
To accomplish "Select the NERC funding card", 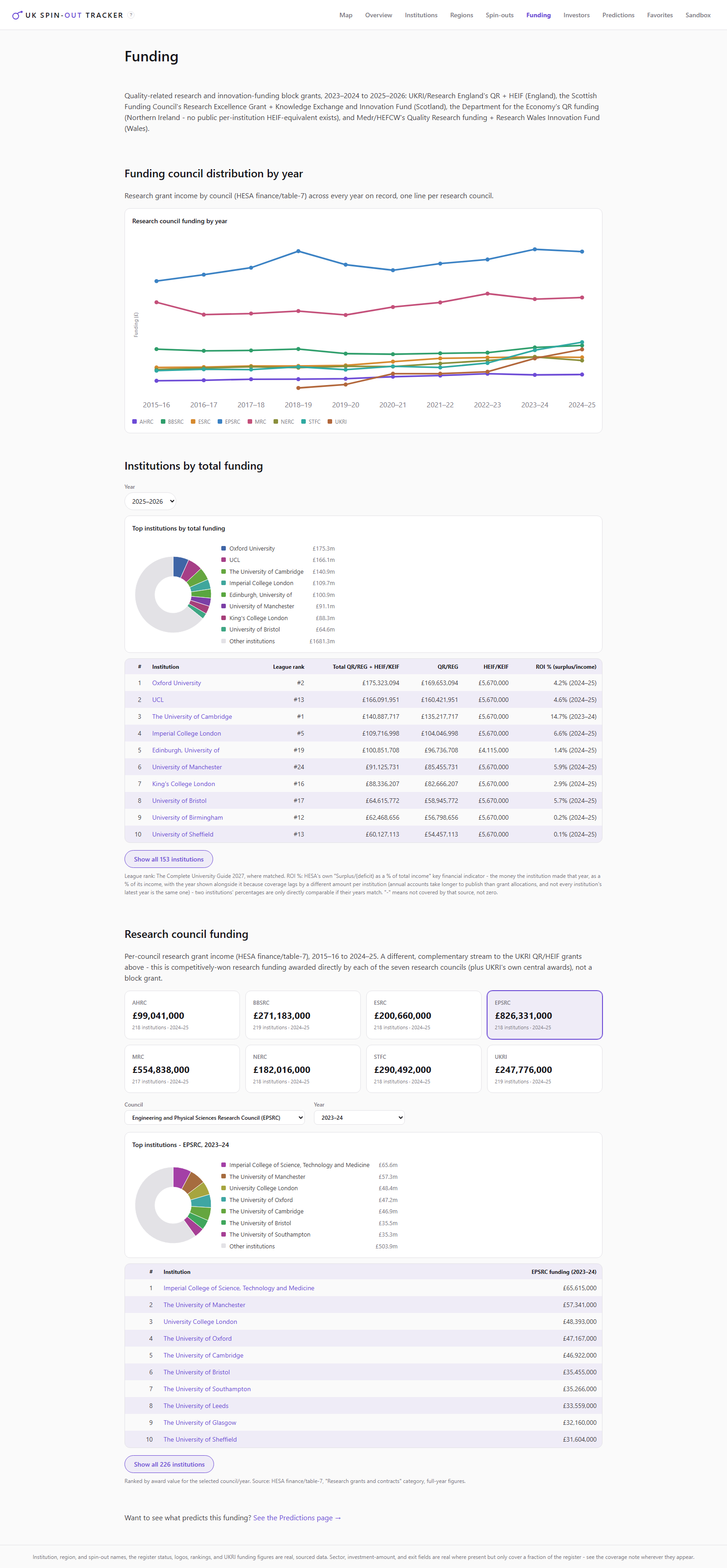I will (303, 1069).
